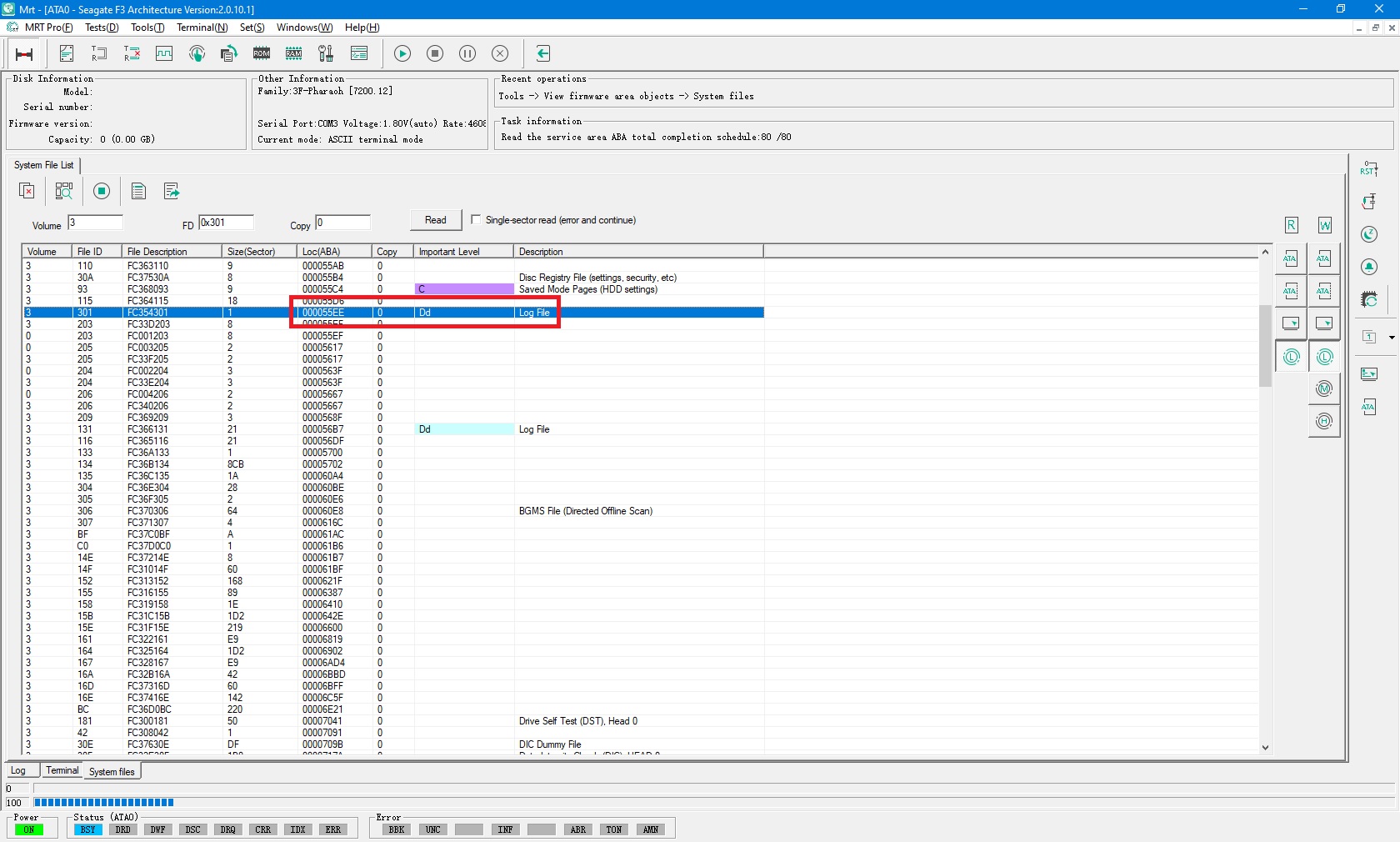The height and width of the screenshot is (842, 1400).
Task: Click the FD input field
Action: 226,223
